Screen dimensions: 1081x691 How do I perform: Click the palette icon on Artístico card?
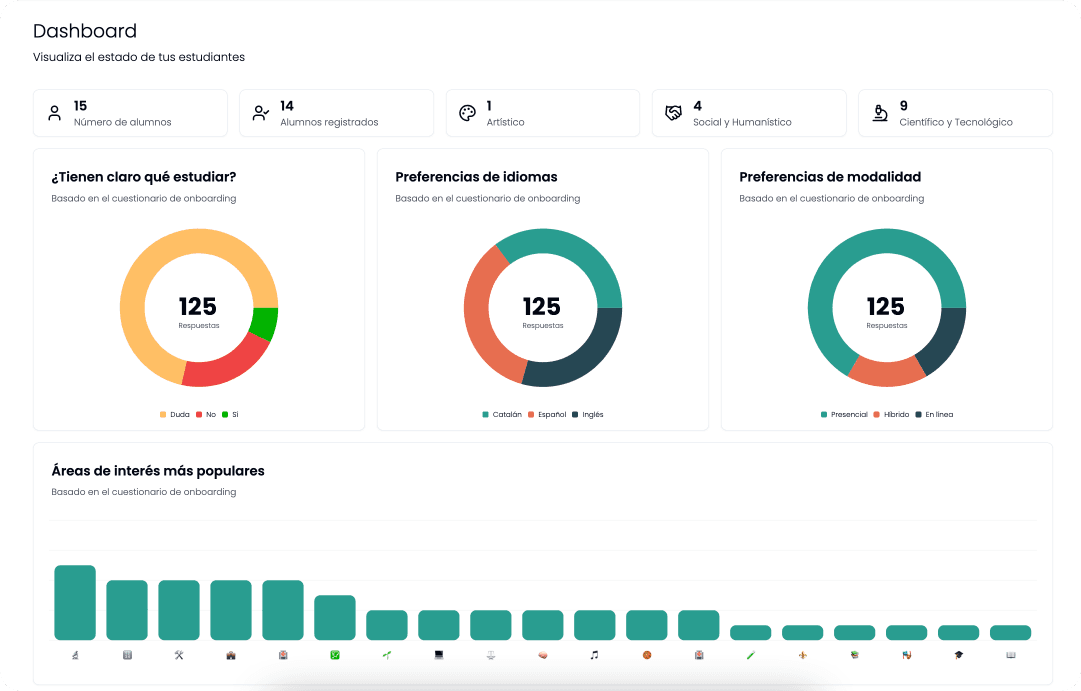tap(467, 113)
